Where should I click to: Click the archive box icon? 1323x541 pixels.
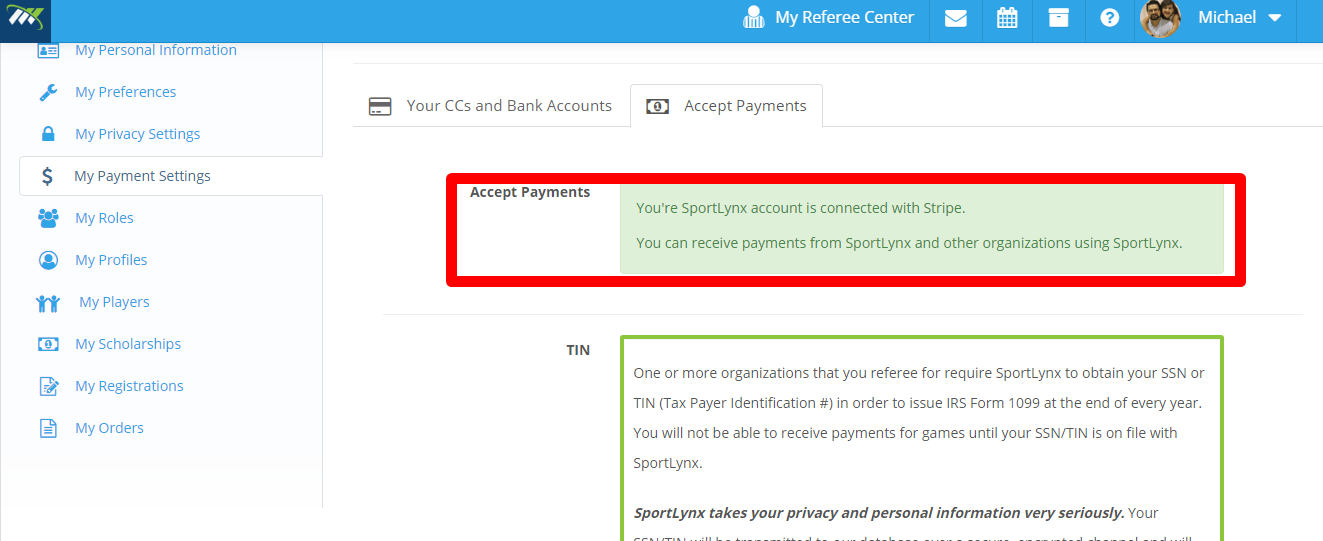1058,18
